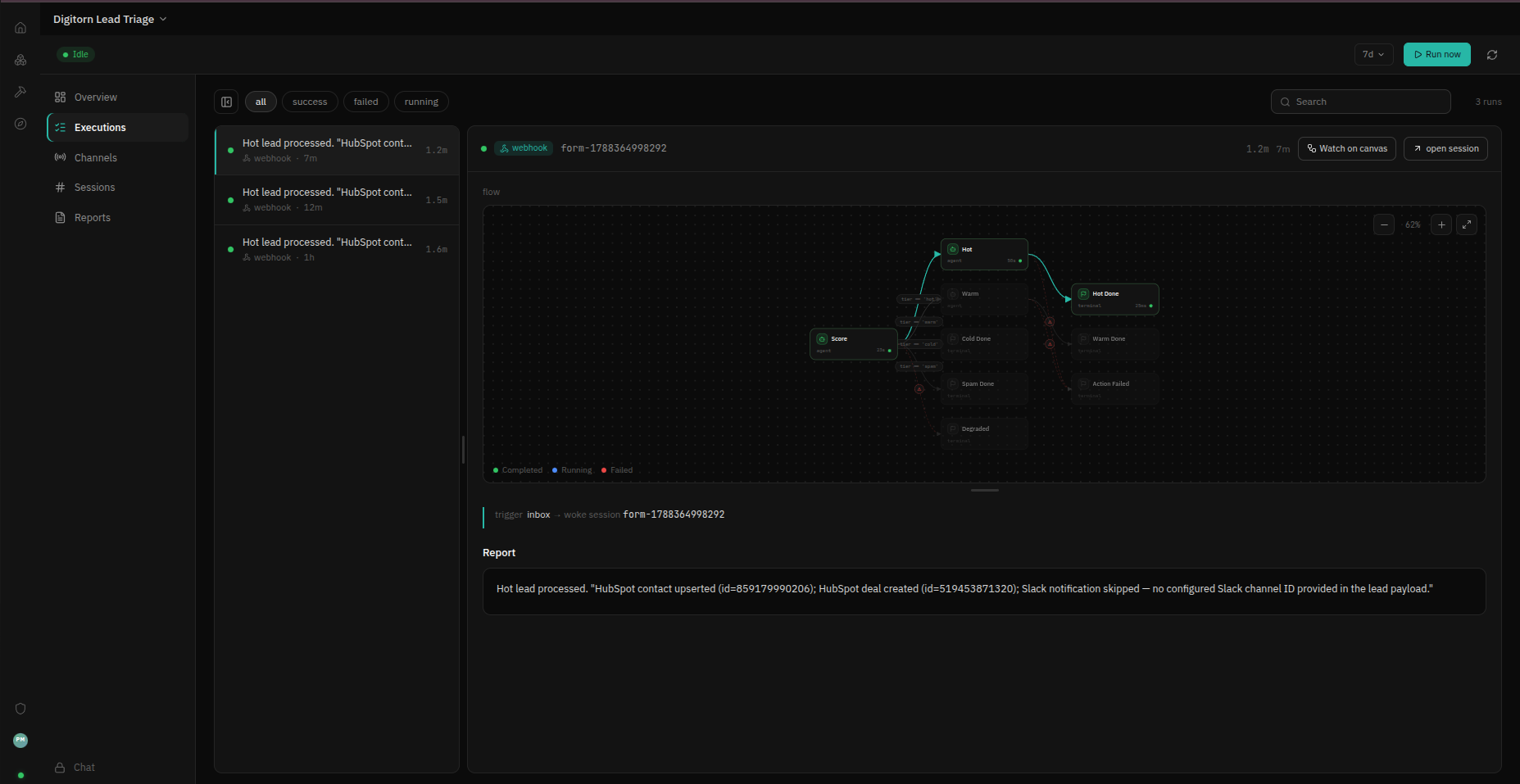Open the home icon in left rail
Screen dimensions: 1520x784
tap(20, 28)
